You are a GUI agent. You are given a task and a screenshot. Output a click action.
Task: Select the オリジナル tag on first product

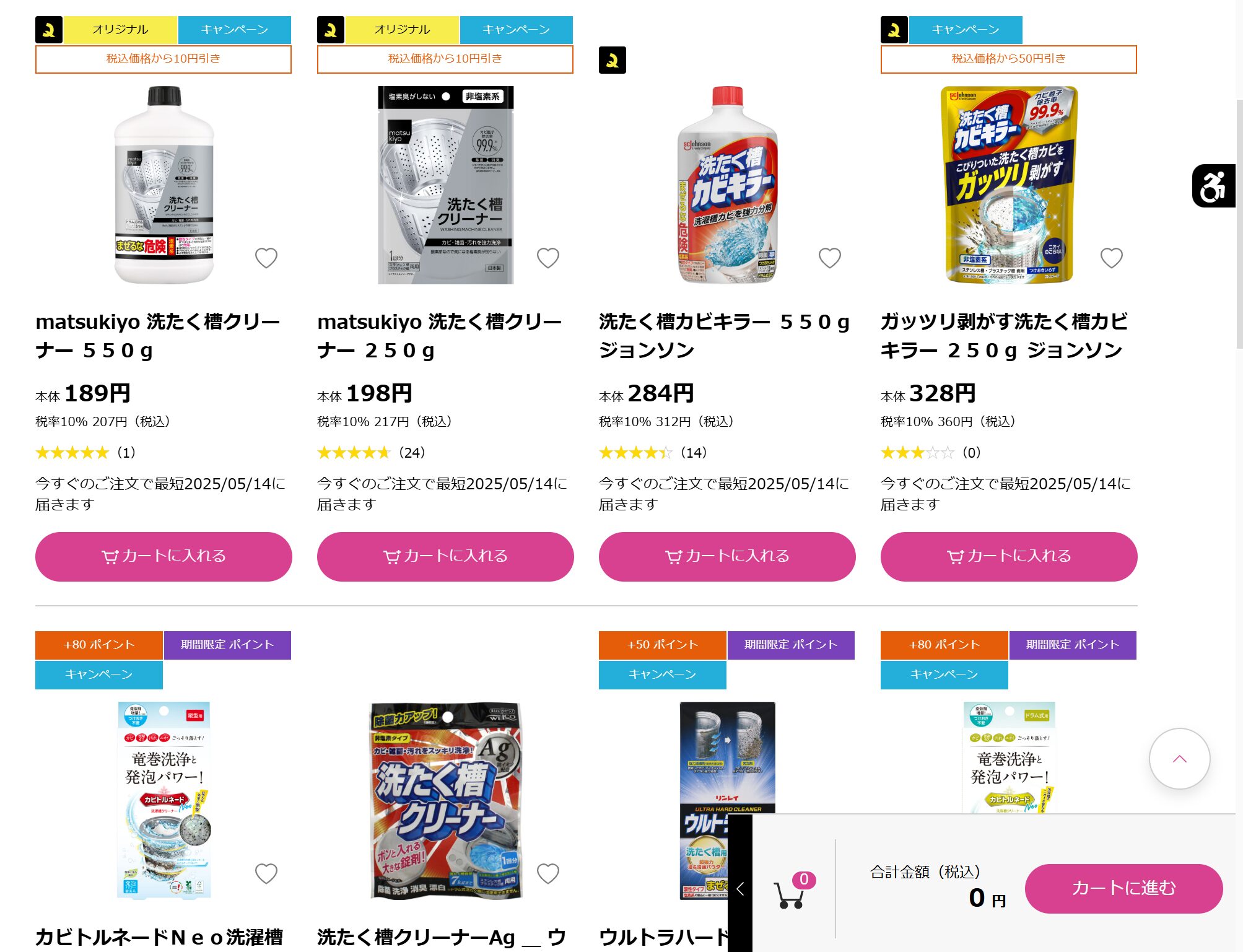(120, 30)
